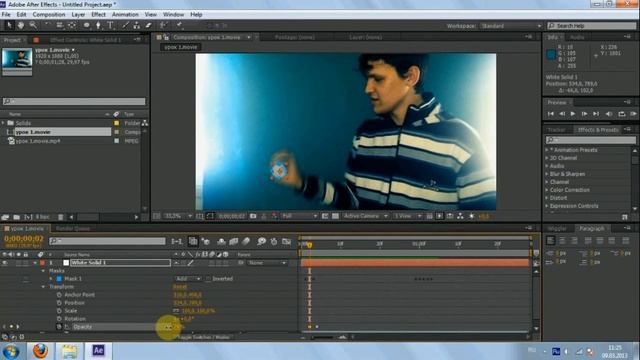Viewport: 640px width, 360px height.
Task: Open the resolution Full dropdown
Action: [x=299, y=216]
